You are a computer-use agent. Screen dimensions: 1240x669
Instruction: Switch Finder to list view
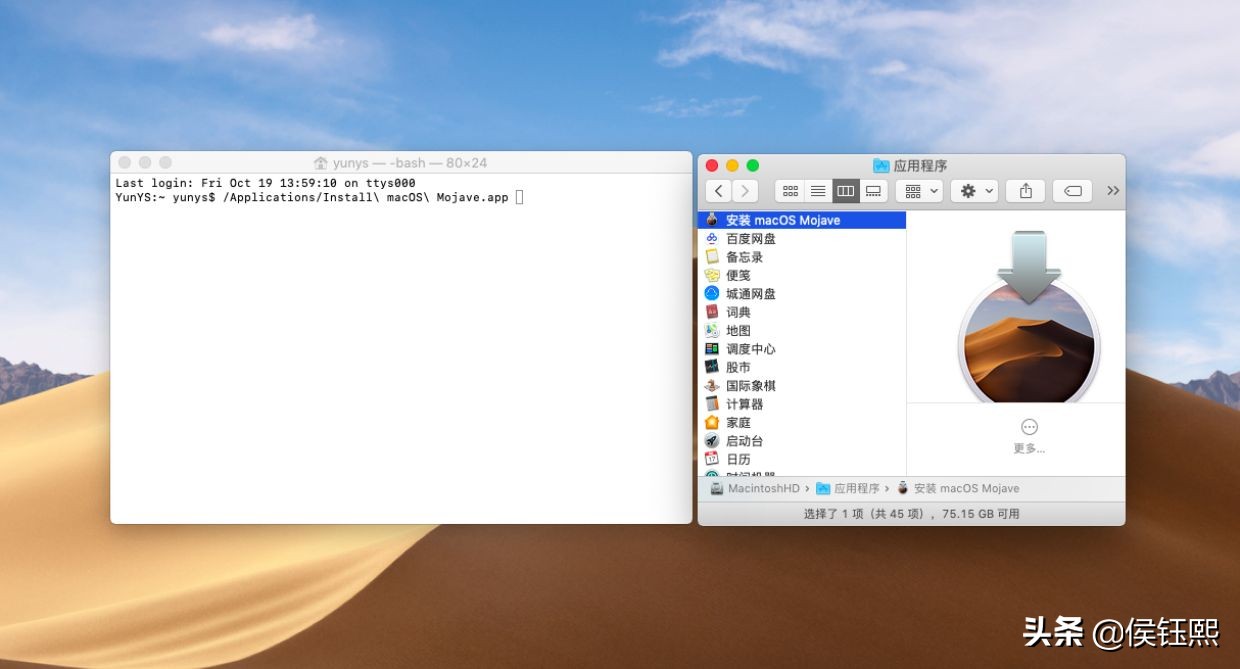[x=818, y=190]
